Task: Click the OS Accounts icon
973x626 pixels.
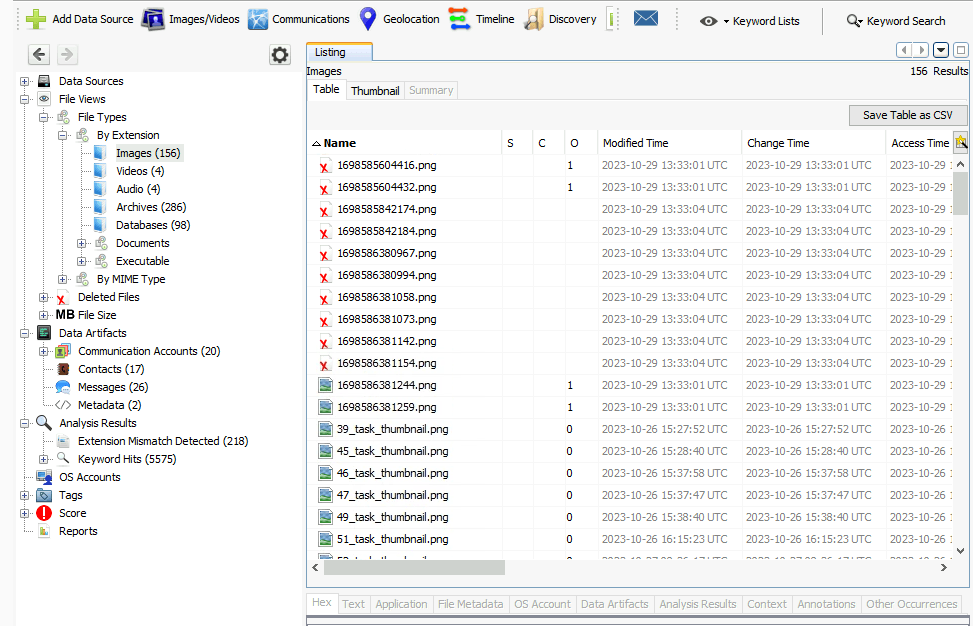Action: [44, 477]
